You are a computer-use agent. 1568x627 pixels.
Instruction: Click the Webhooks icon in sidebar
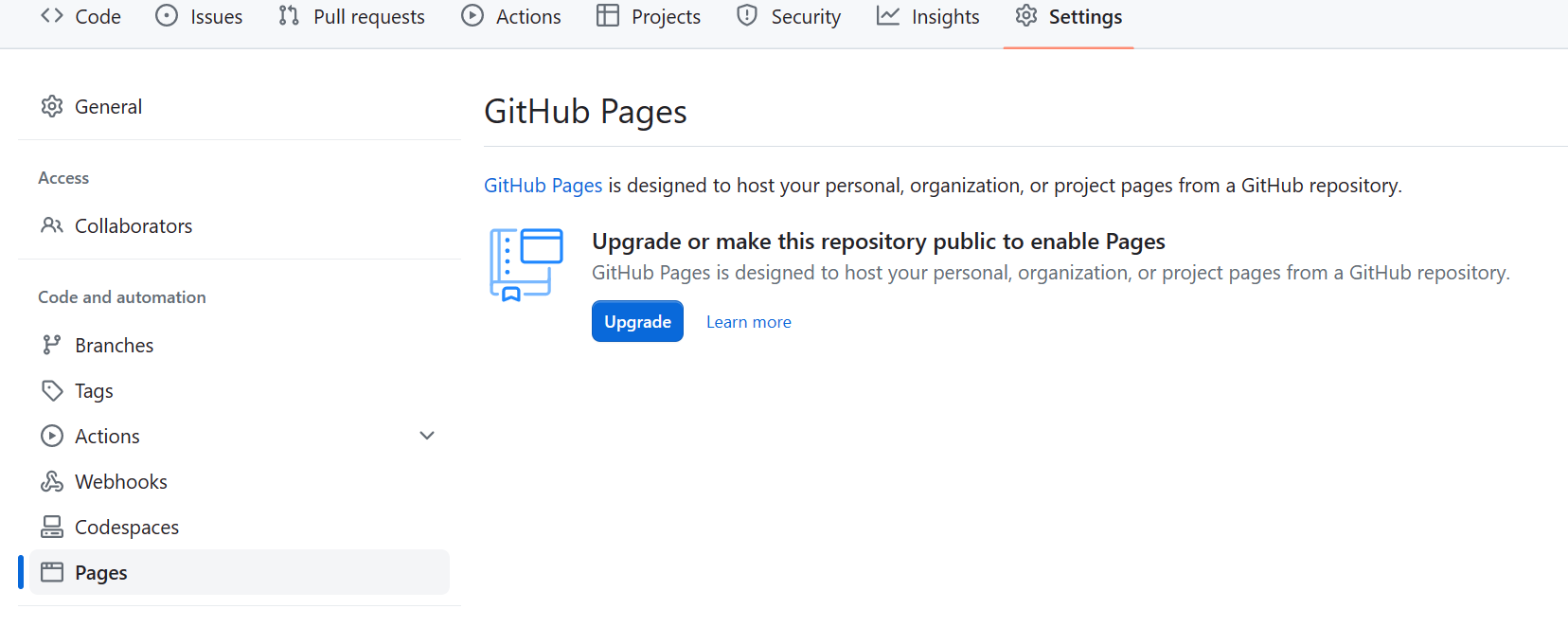pos(52,481)
